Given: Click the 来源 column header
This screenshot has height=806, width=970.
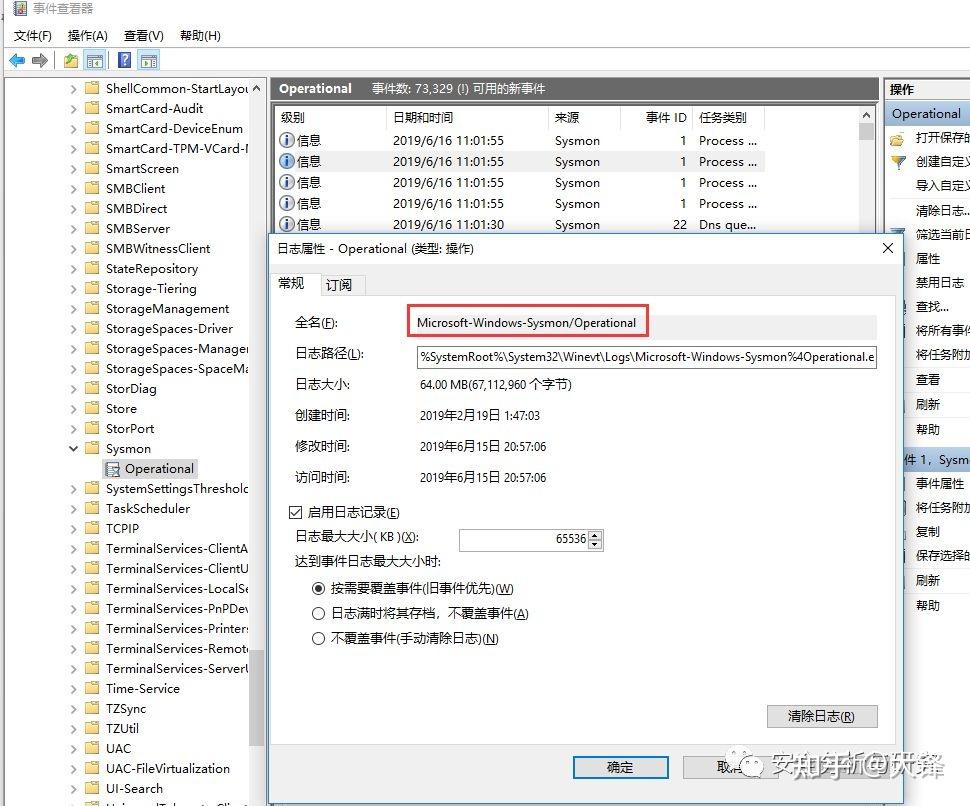Looking at the screenshot, I should (584, 118).
